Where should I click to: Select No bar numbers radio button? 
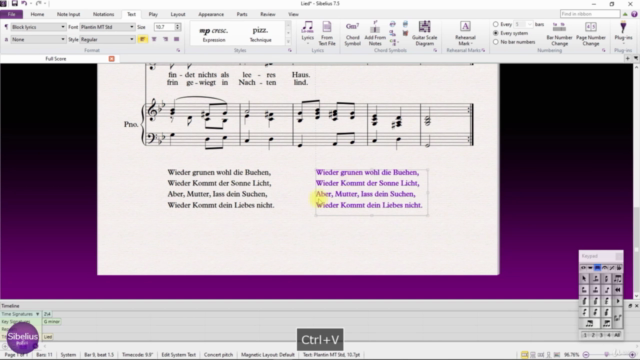point(496,42)
